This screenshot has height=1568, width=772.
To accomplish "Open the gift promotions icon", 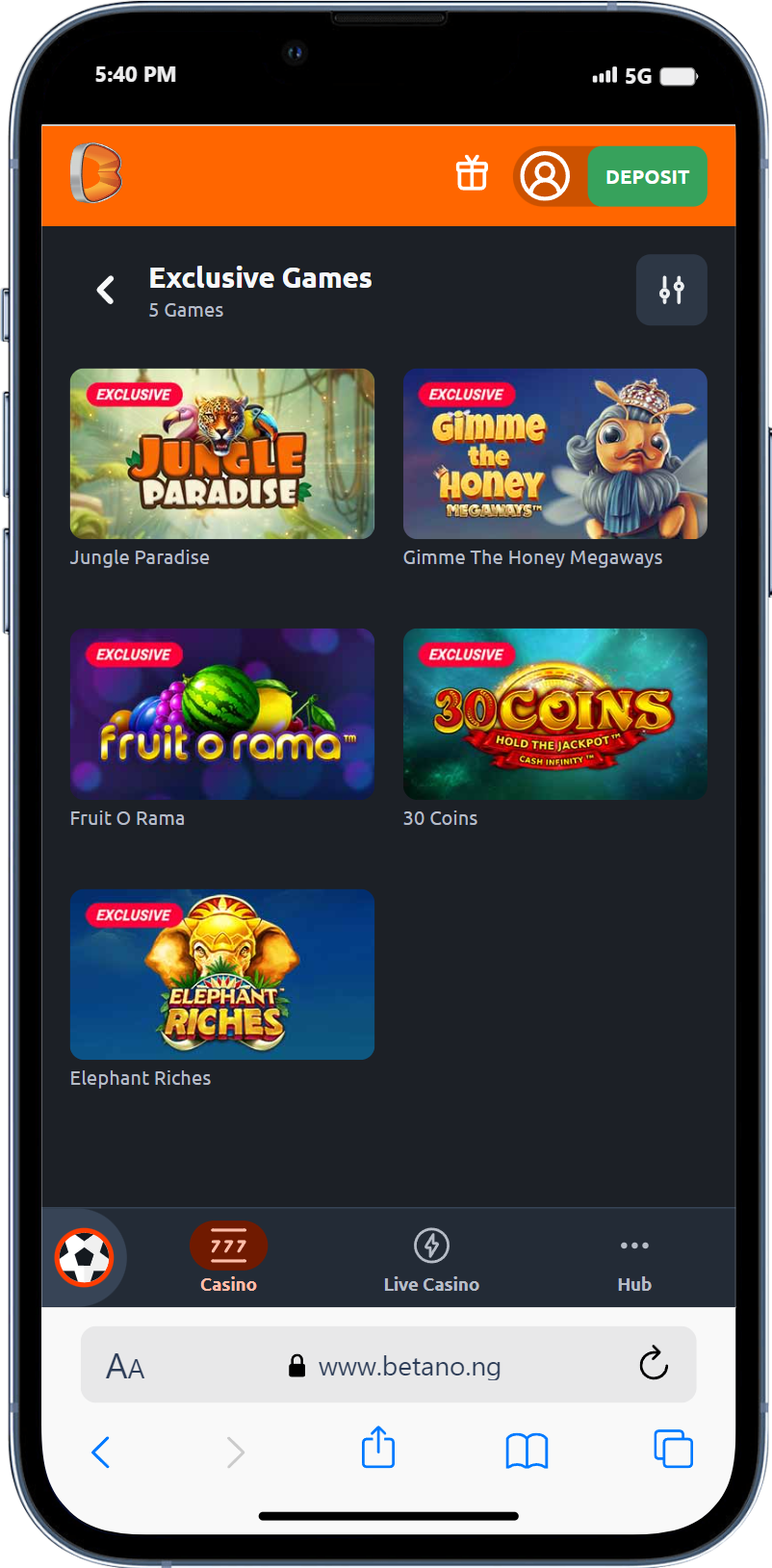I will (472, 174).
